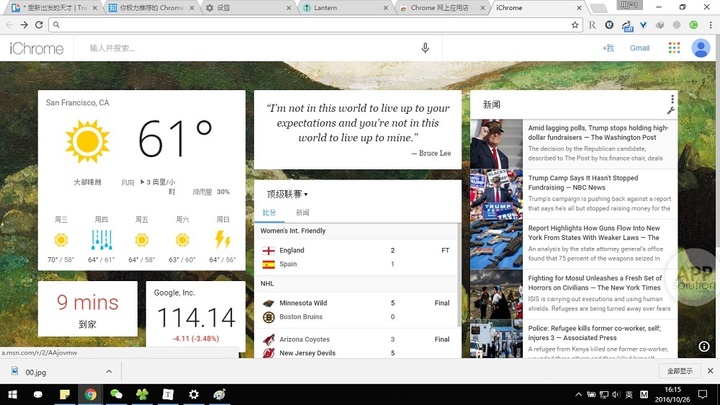Switch to the Lantern browser tab
Viewport: 720px width, 405px height.
point(344,8)
